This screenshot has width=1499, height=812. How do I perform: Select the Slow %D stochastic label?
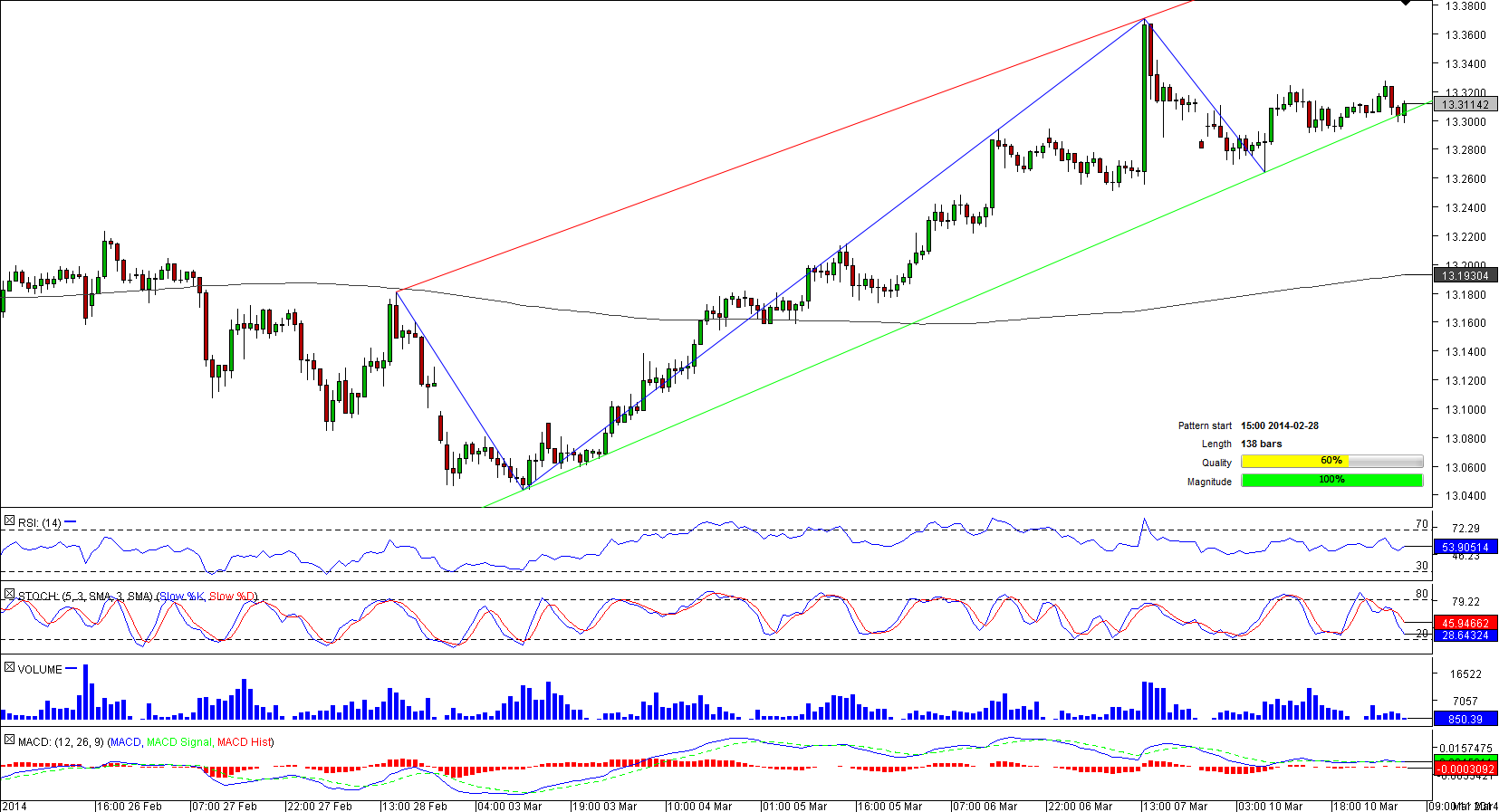pos(232,597)
